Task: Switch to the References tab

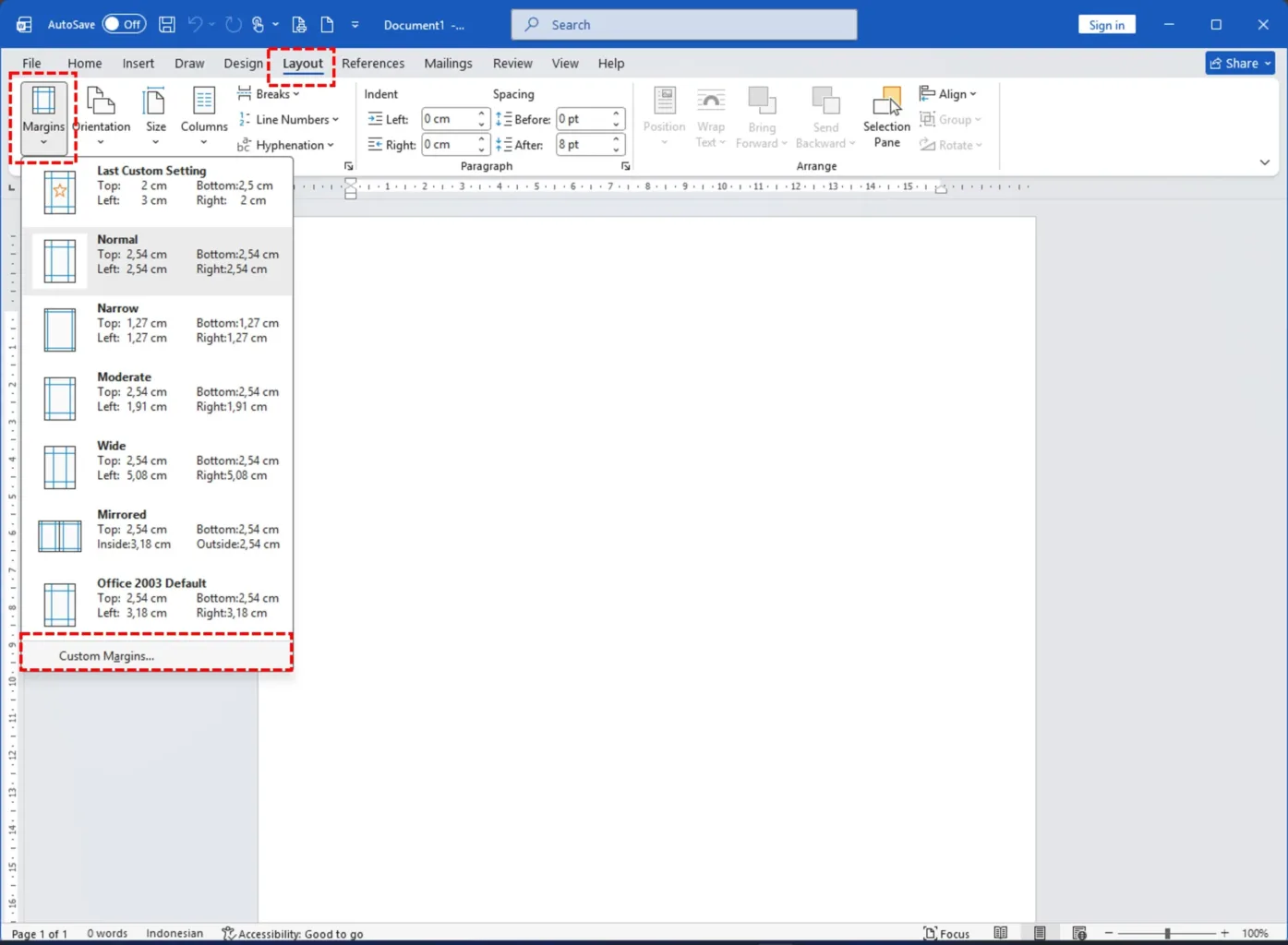Action: pyautogui.click(x=373, y=63)
